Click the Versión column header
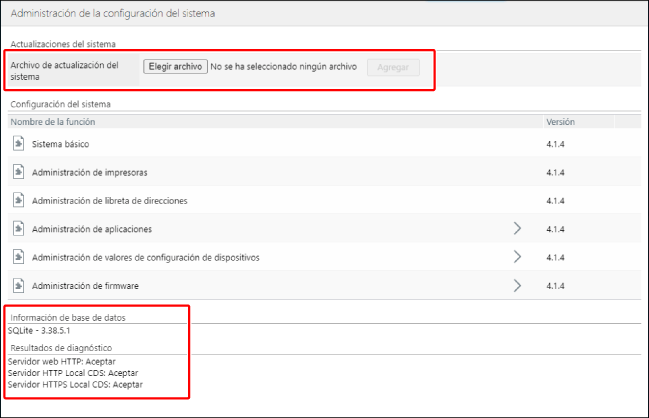This screenshot has width=649, height=418. coord(560,121)
